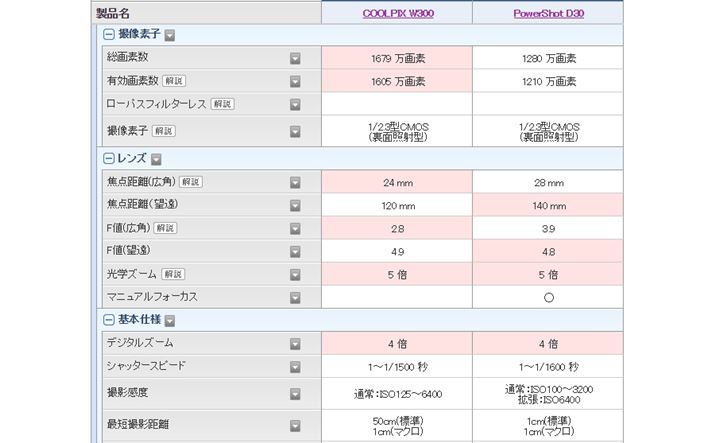Select the 1〜1/1600 秒 shutter speed value
The width and height of the screenshot is (715, 443).
pos(549,367)
